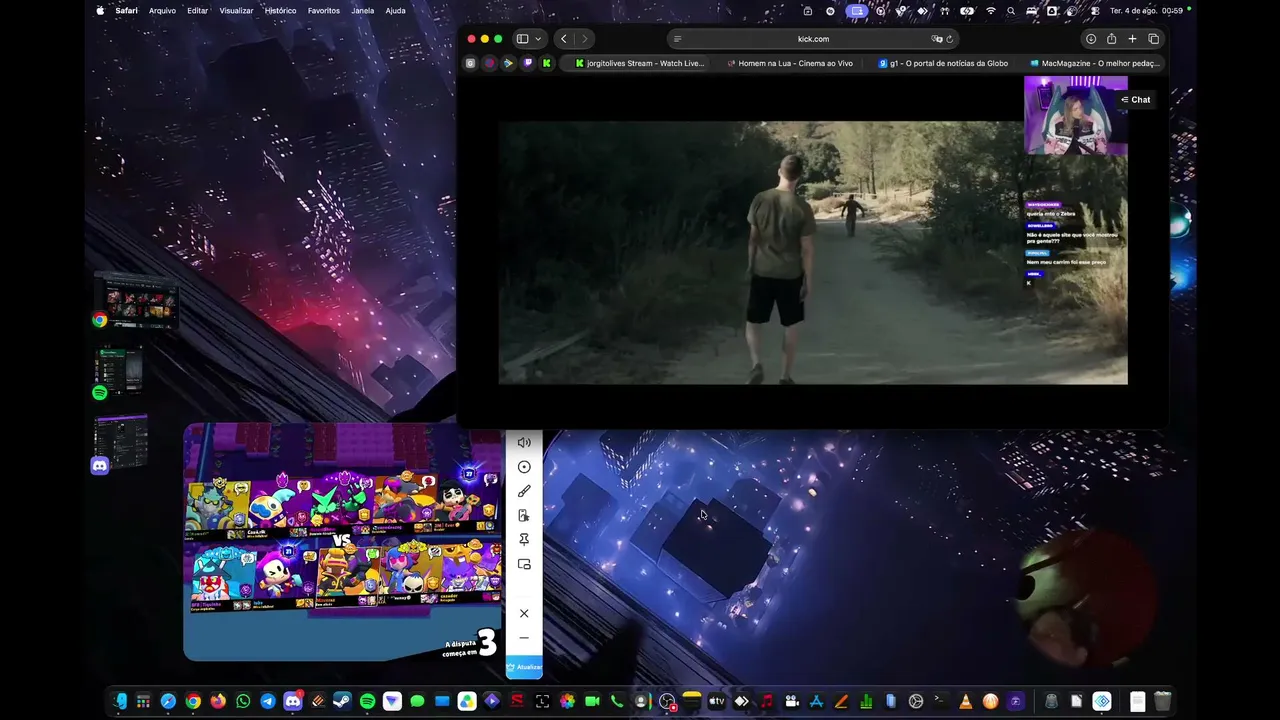Open Spotify from the Dock
The image size is (1280, 720).
point(367,701)
